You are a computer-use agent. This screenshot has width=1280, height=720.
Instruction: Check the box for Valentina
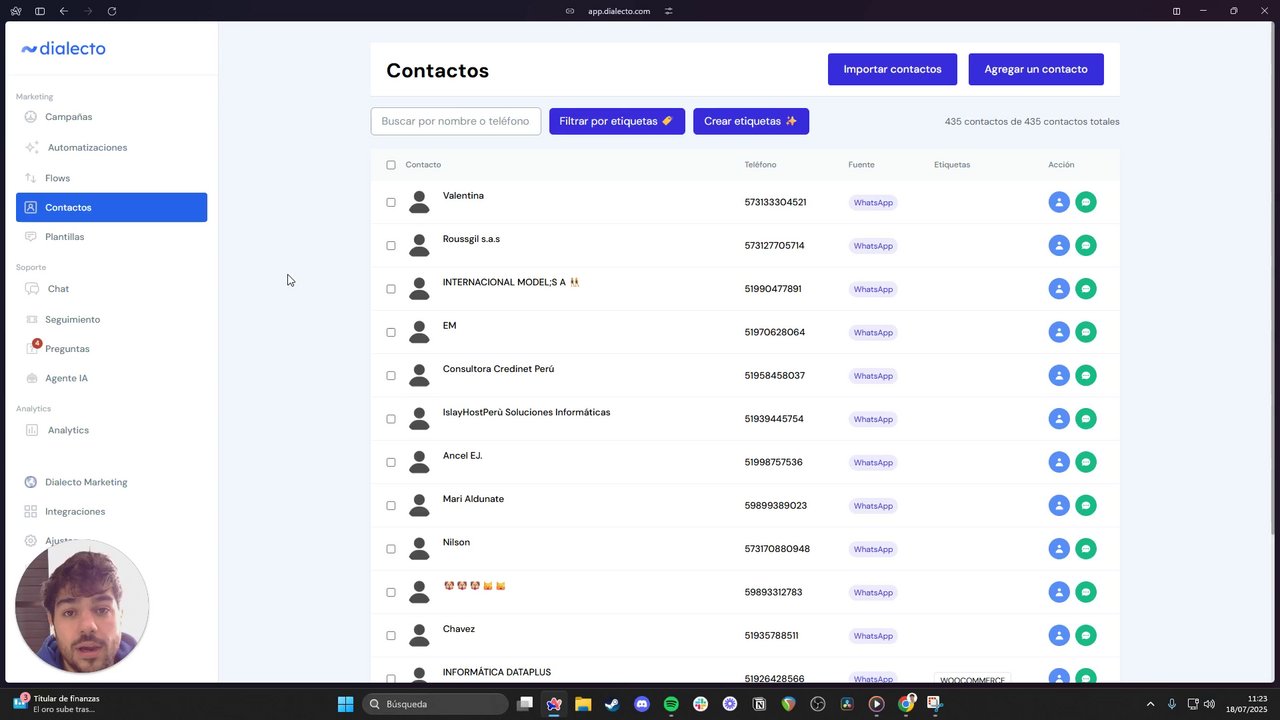(x=391, y=202)
